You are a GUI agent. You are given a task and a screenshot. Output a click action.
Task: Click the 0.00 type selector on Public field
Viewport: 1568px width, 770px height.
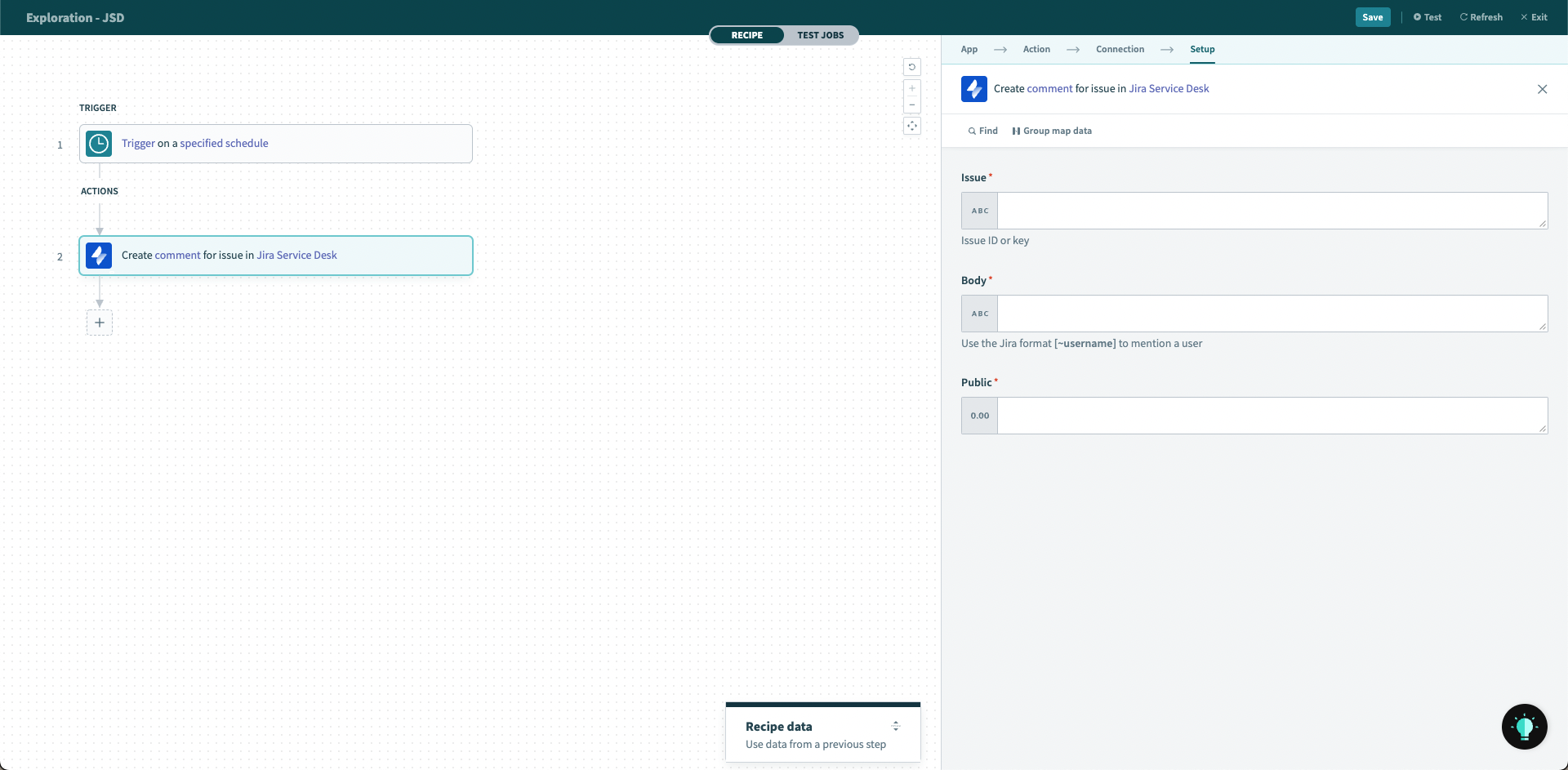click(x=979, y=415)
